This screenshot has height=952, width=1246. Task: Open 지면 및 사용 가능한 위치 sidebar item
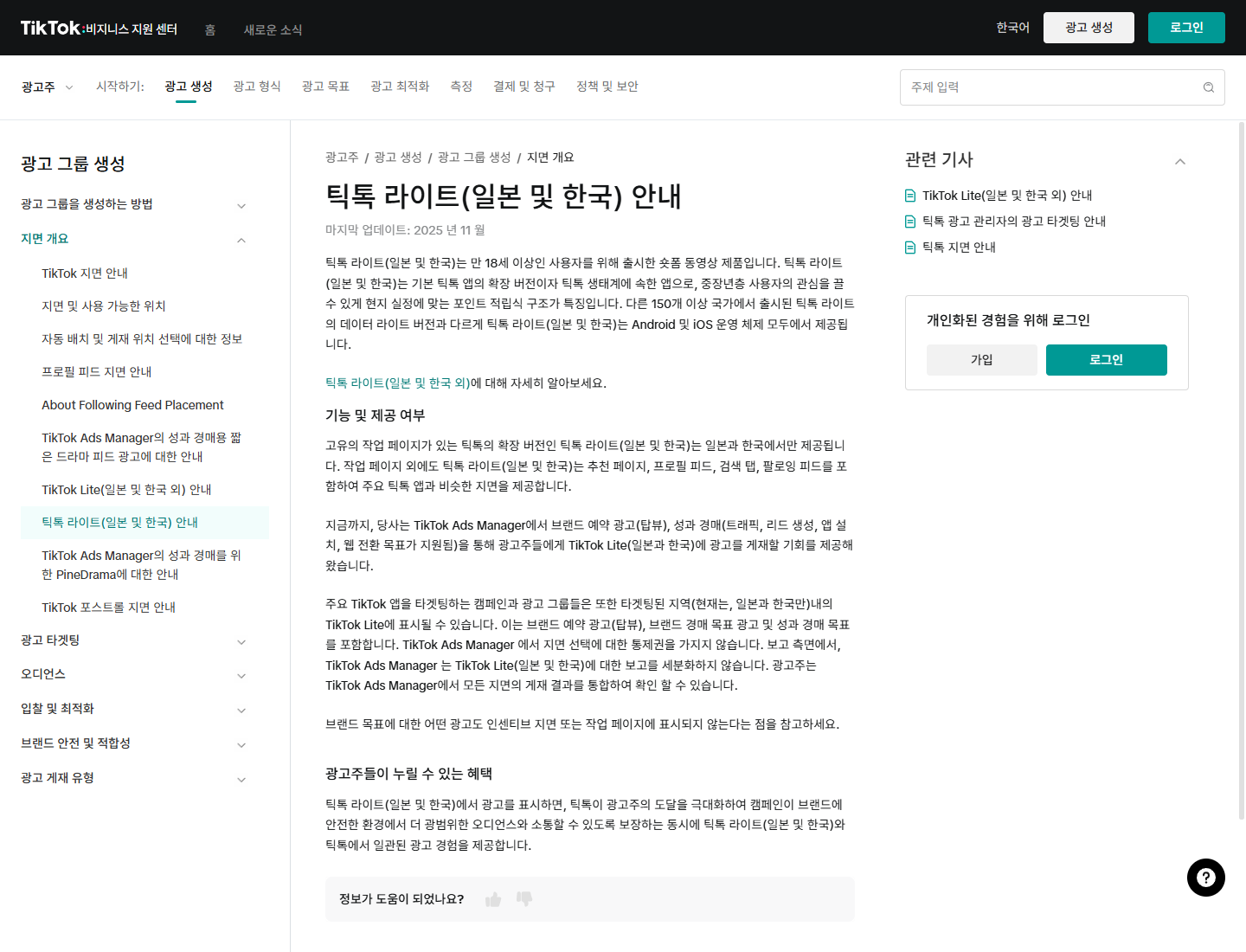104,306
